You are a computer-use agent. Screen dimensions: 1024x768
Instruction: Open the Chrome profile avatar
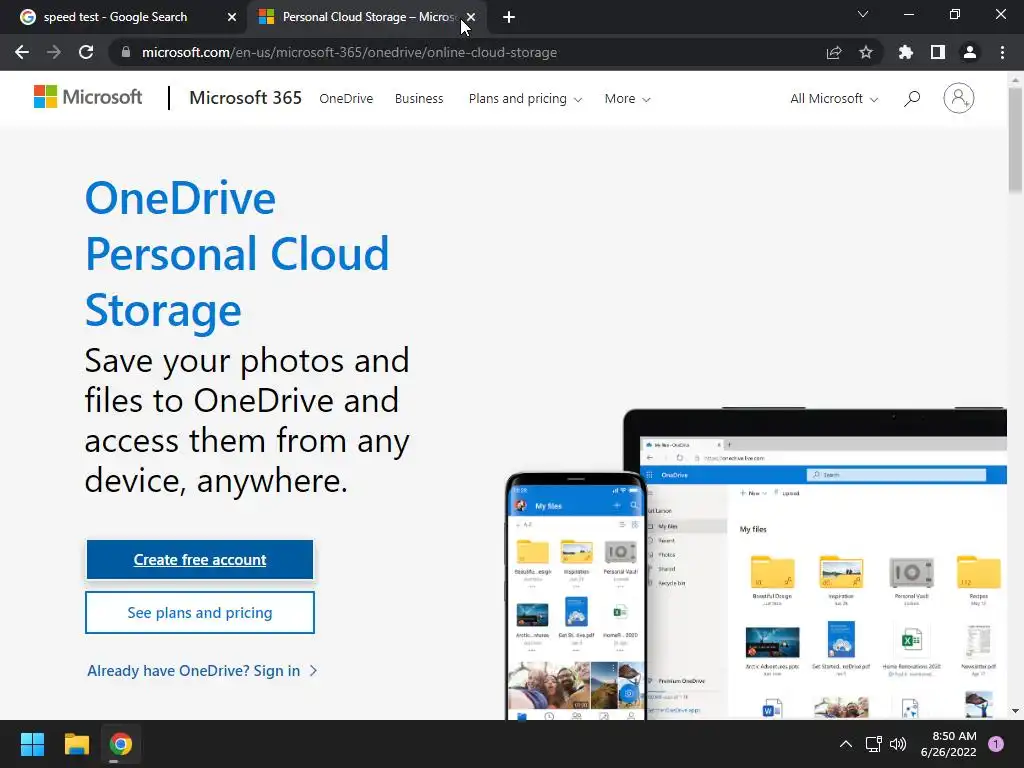[x=970, y=52]
